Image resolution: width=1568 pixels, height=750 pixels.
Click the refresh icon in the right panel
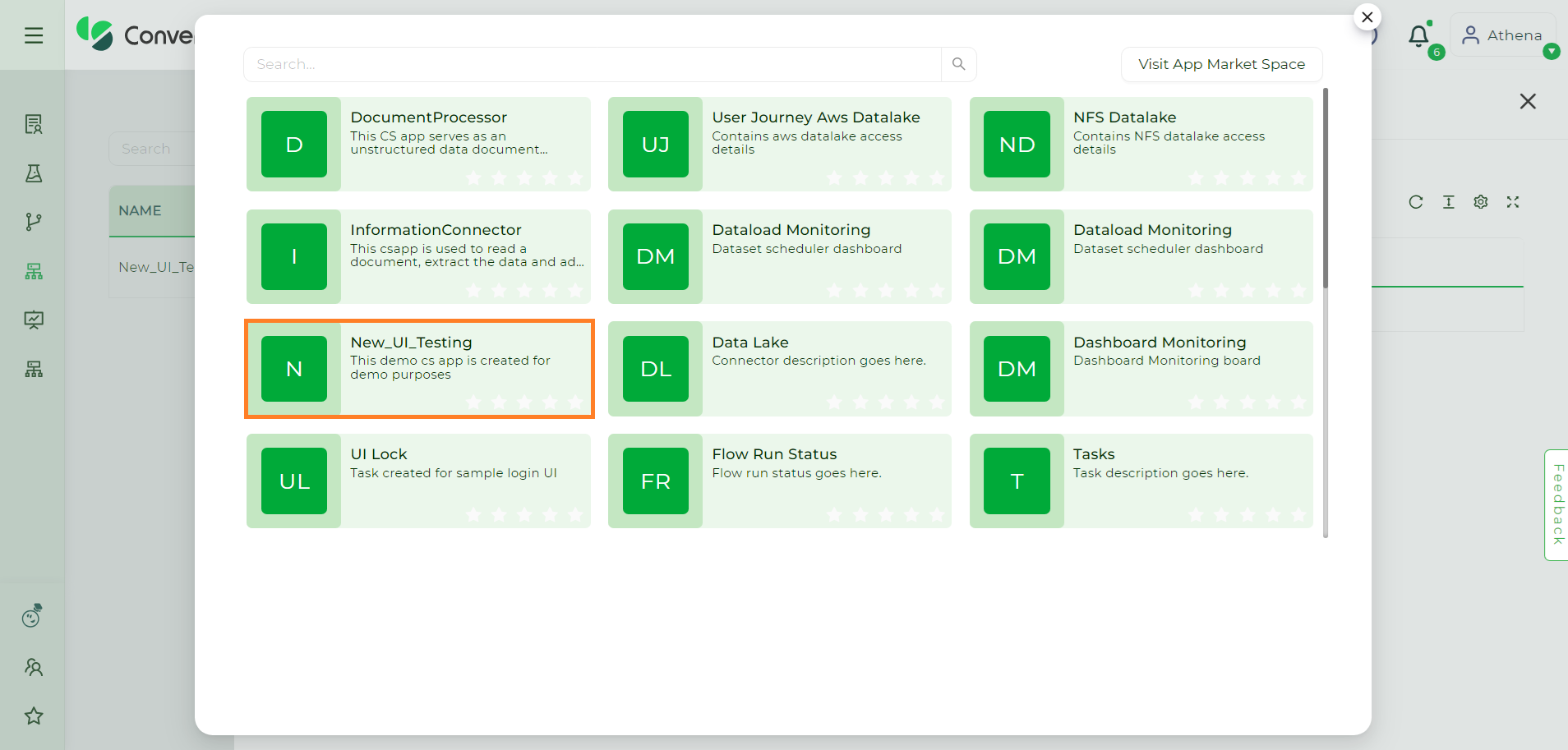[1416, 202]
